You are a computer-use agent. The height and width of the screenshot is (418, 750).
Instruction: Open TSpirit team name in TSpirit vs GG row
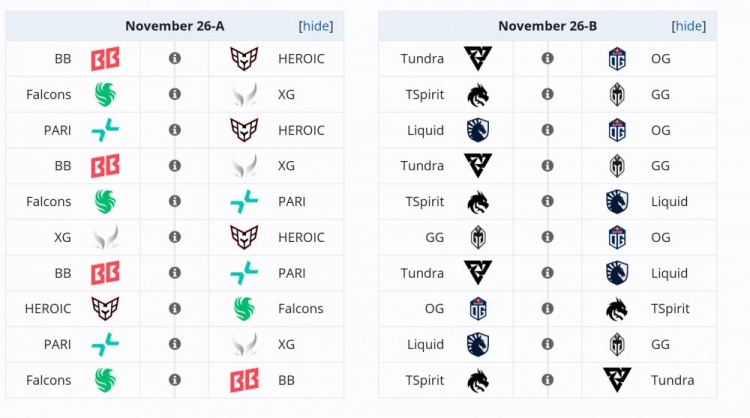[x=425, y=94]
